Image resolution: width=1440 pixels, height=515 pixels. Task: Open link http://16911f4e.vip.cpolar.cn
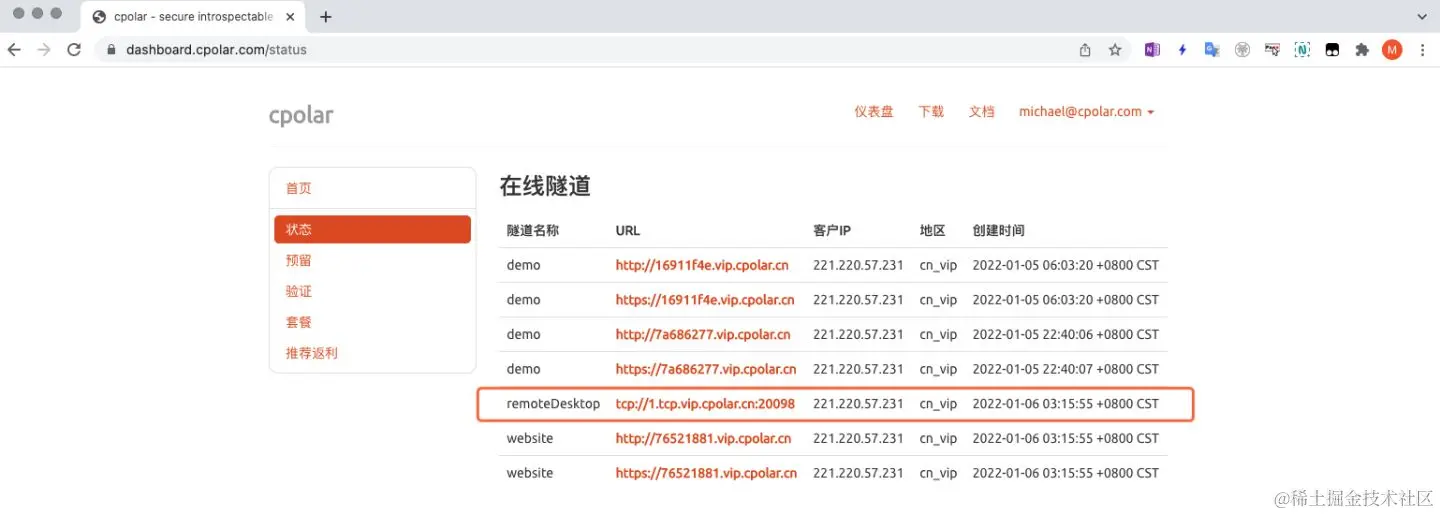[x=702, y=265]
